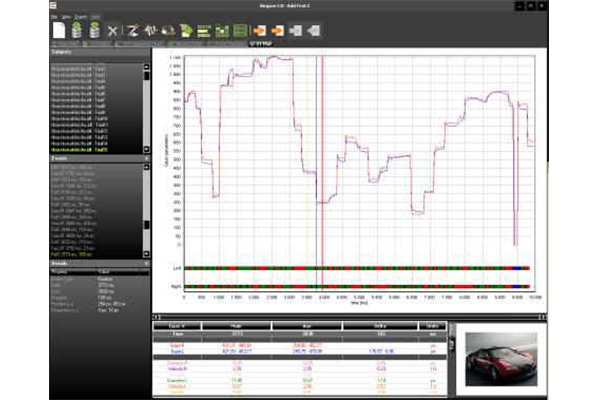Click the Left red-green event bar below chart
Screen dimensions: 600x400
coord(357,268)
